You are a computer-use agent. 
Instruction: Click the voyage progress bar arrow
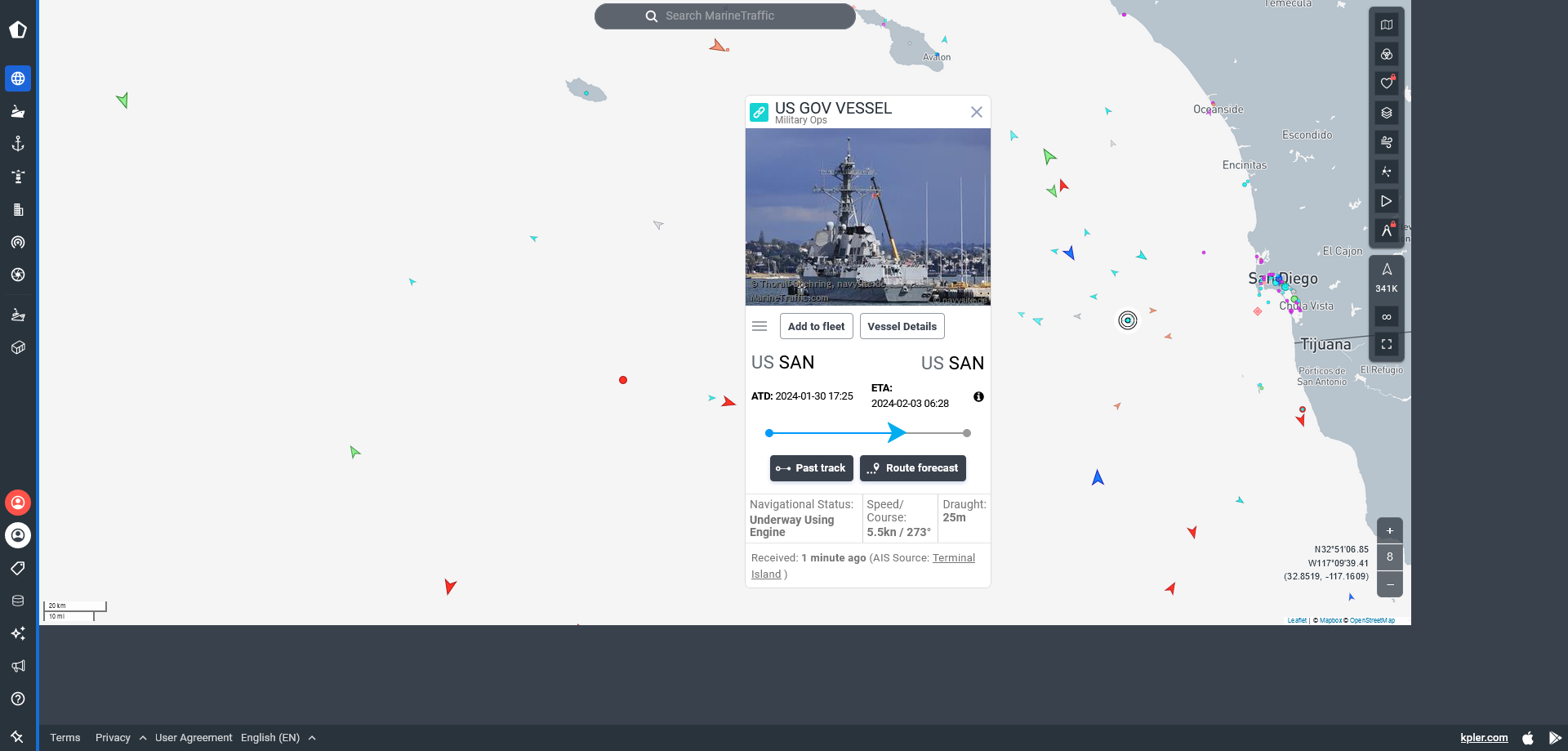point(897,432)
